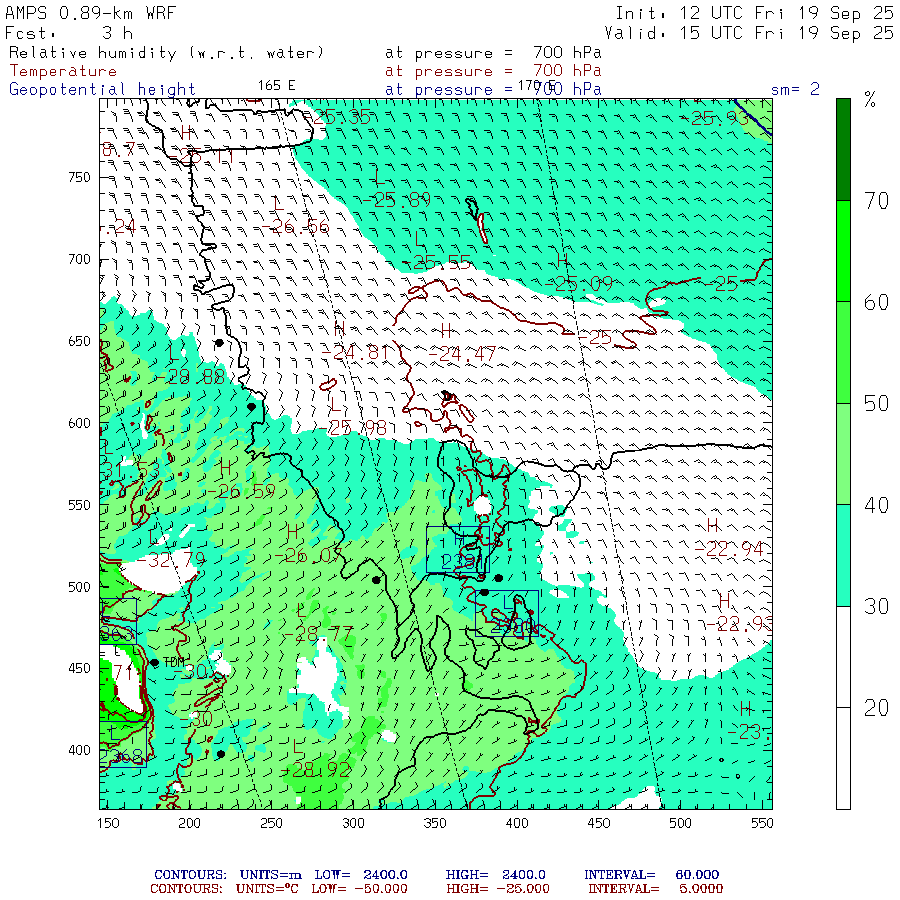Click the dark green legend segment above 70

click(844, 148)
